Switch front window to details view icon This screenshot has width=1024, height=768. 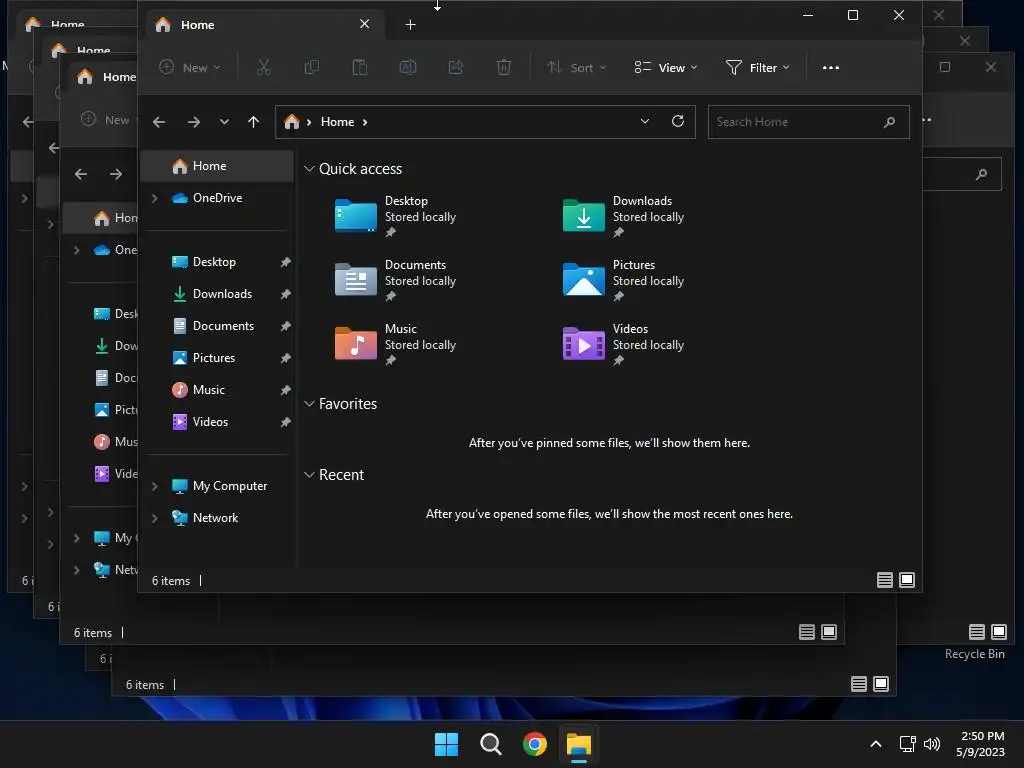[885, 580]
